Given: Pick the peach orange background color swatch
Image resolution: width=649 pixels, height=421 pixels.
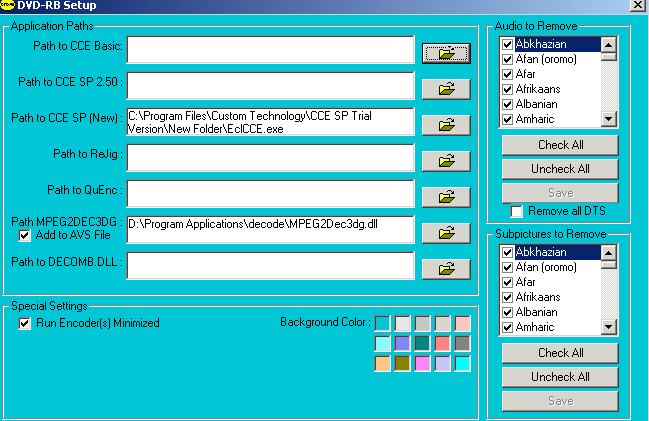Looking at the screenshot, I should [x=382, y=363].
